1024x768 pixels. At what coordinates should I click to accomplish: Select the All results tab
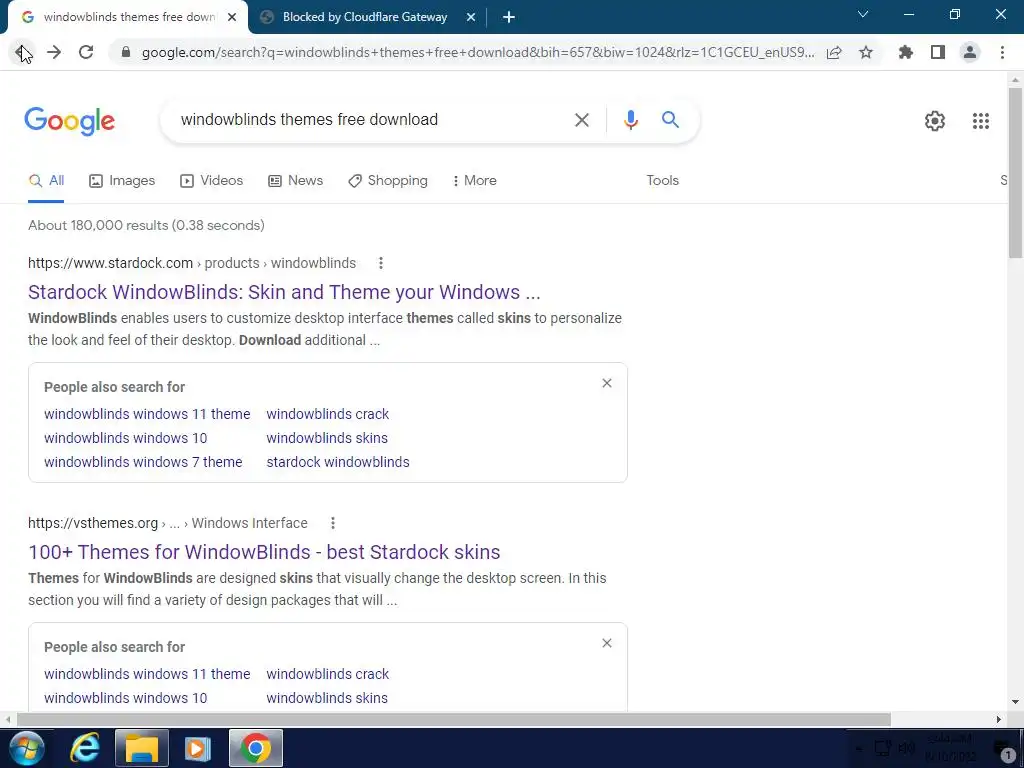pos(46,181)
